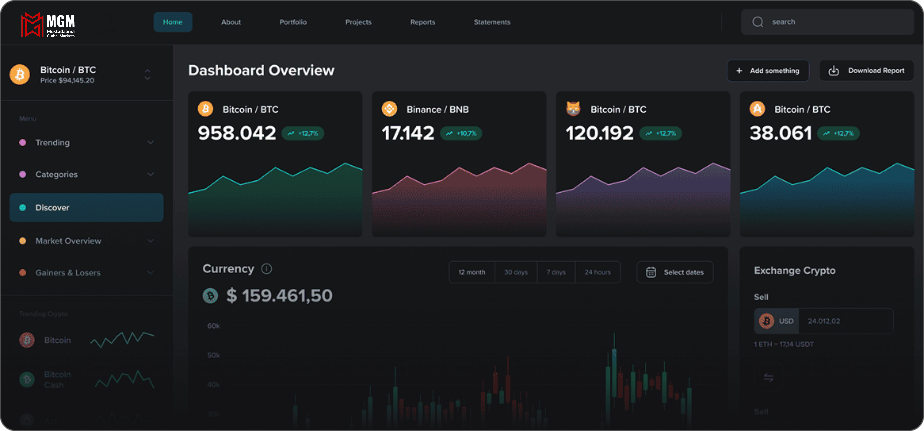
Task: Click the green area chart on 958.042 card
Action: 275,199
